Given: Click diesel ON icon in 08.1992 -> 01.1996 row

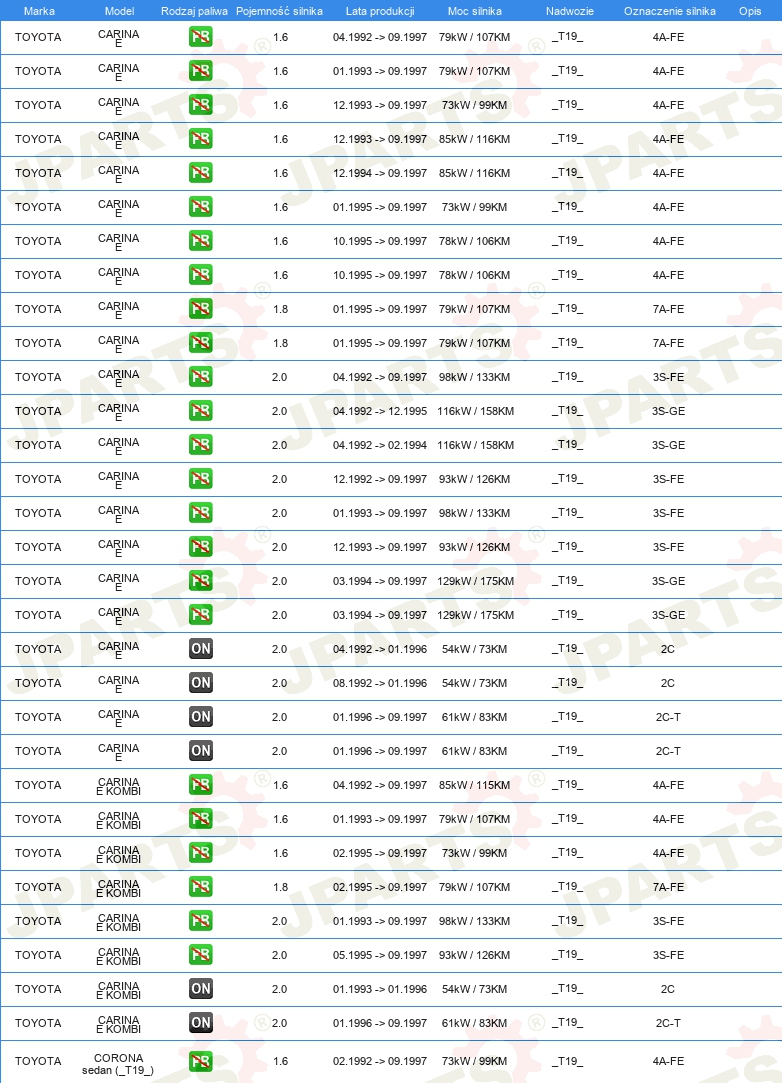Looking at the screenshot, I should [200, 682].
